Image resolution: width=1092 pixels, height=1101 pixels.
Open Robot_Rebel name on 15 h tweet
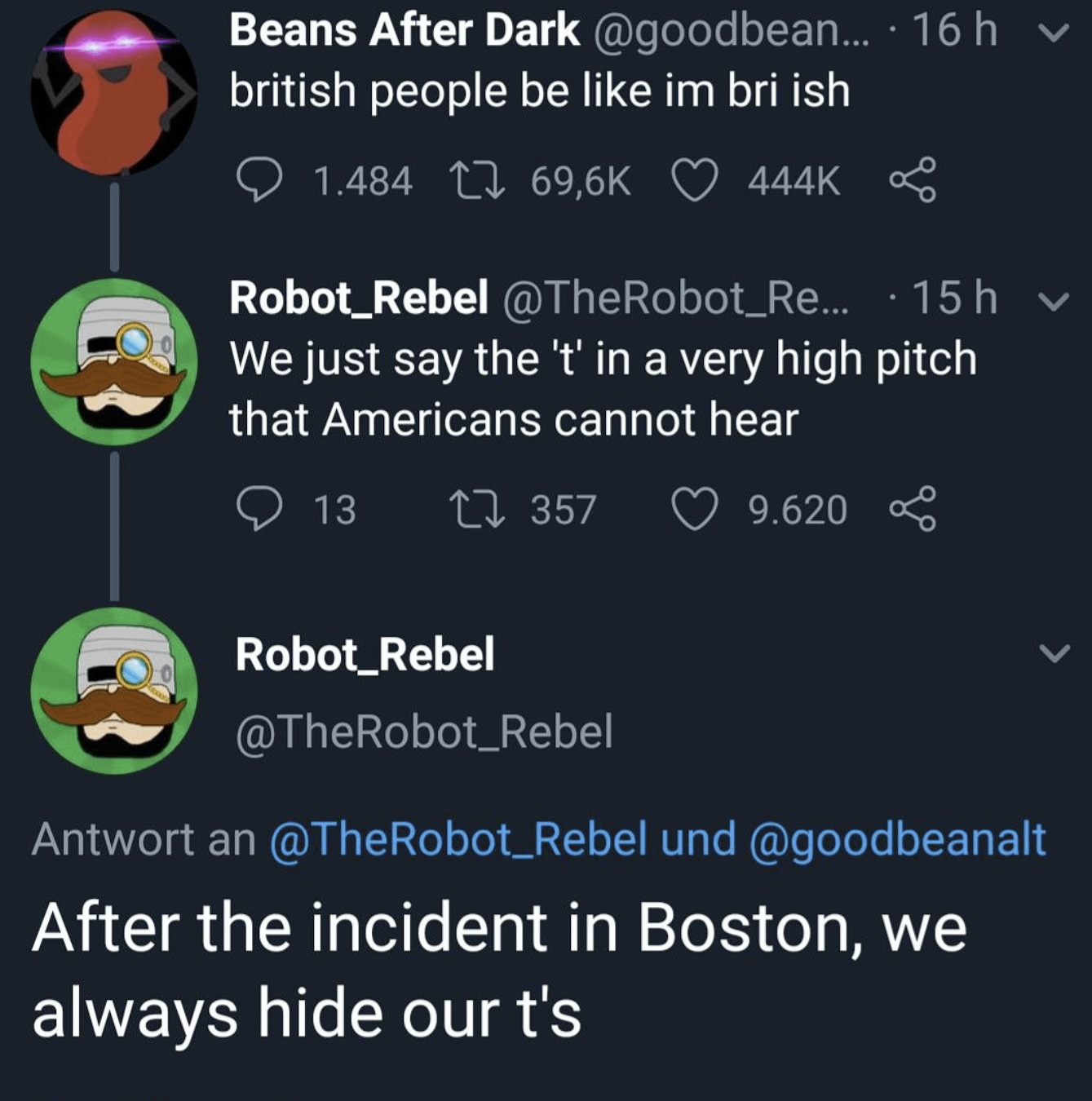coord(358,298)
